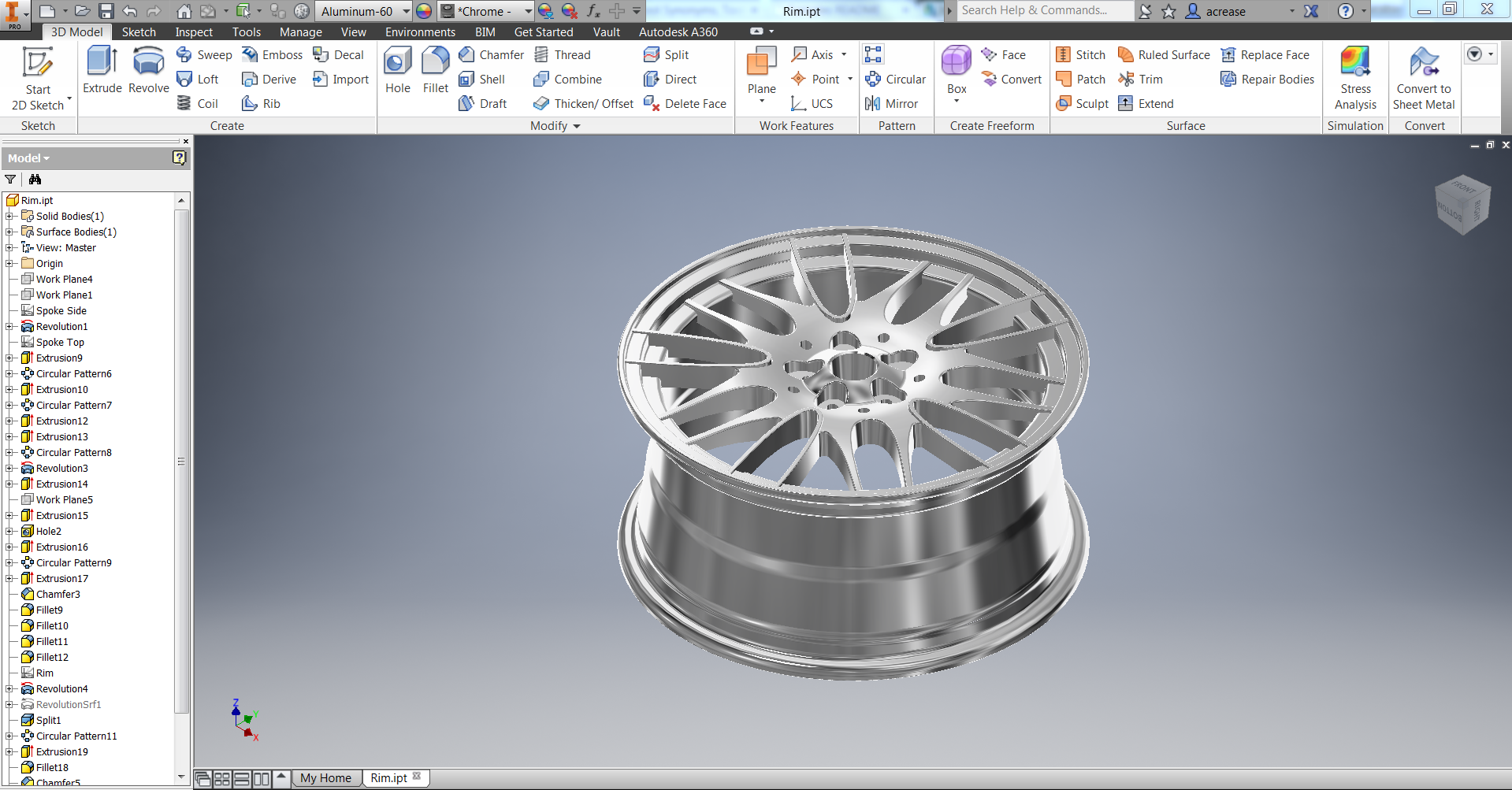
Task: Switch to the Inspect ribbon tab
Action: coord(194,32)
